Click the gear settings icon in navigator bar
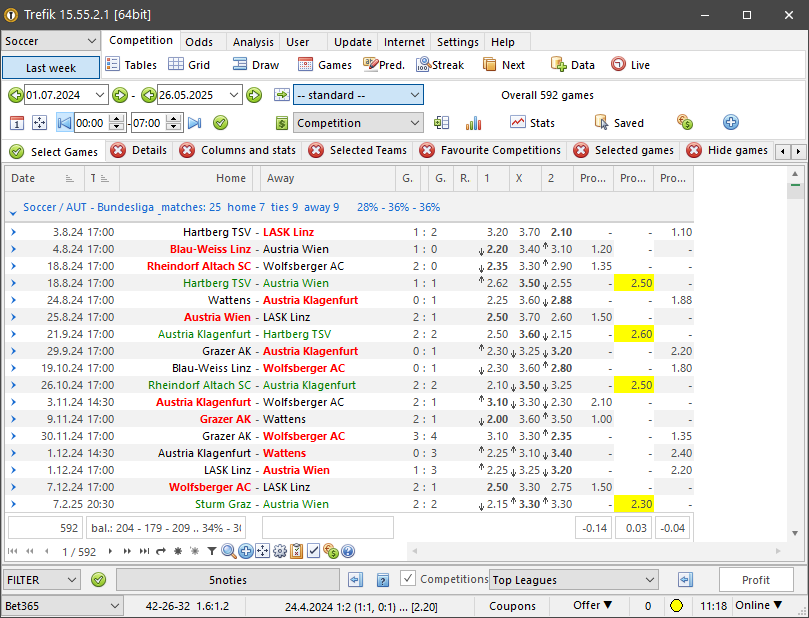The width and height of the screenshot is (809, 618). 280,551
